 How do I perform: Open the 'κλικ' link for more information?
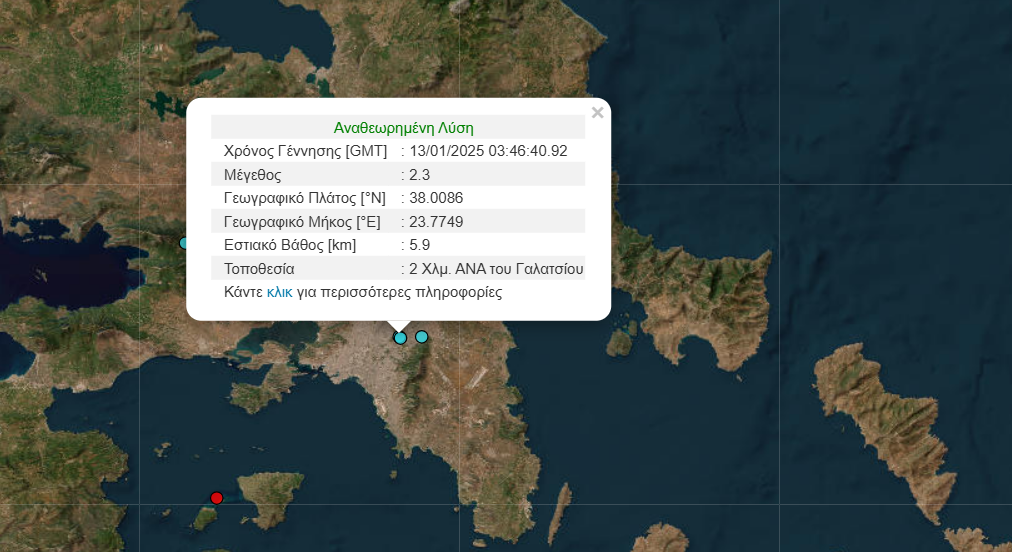point(279,292)
